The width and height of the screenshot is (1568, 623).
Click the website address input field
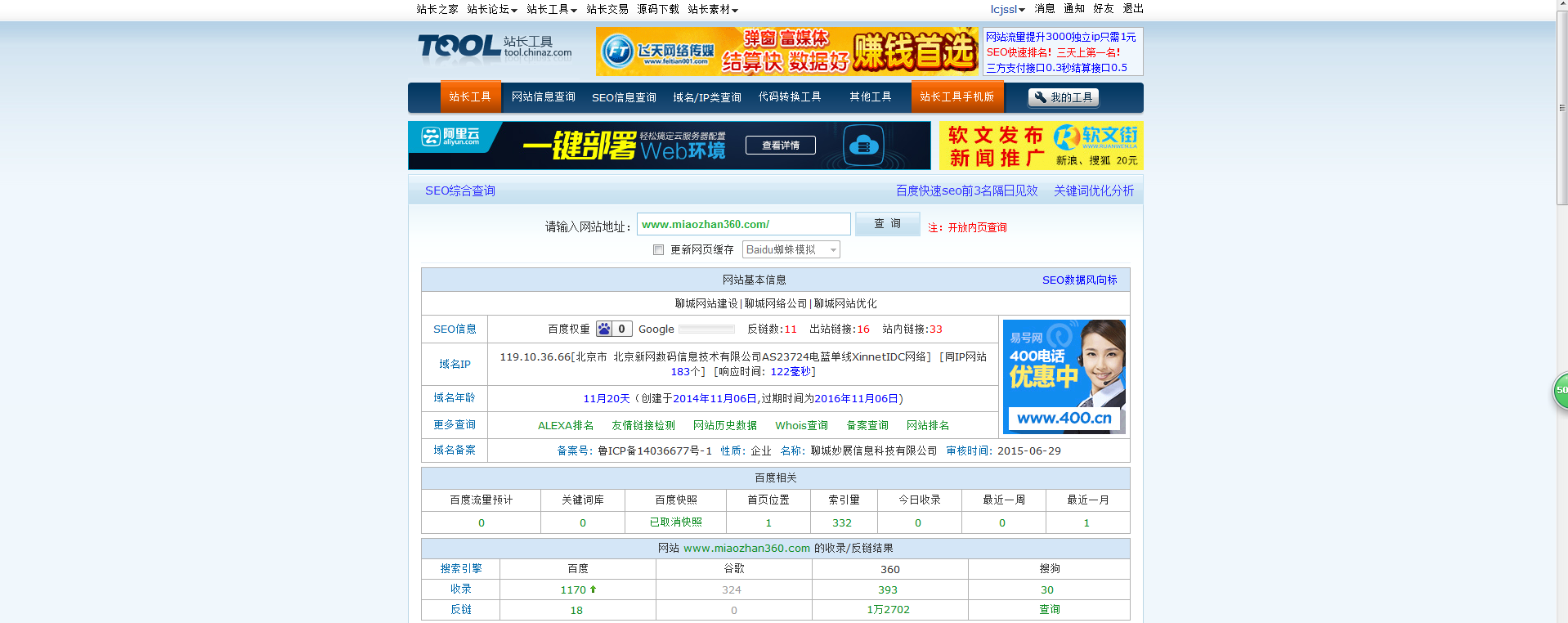(743, 225)
